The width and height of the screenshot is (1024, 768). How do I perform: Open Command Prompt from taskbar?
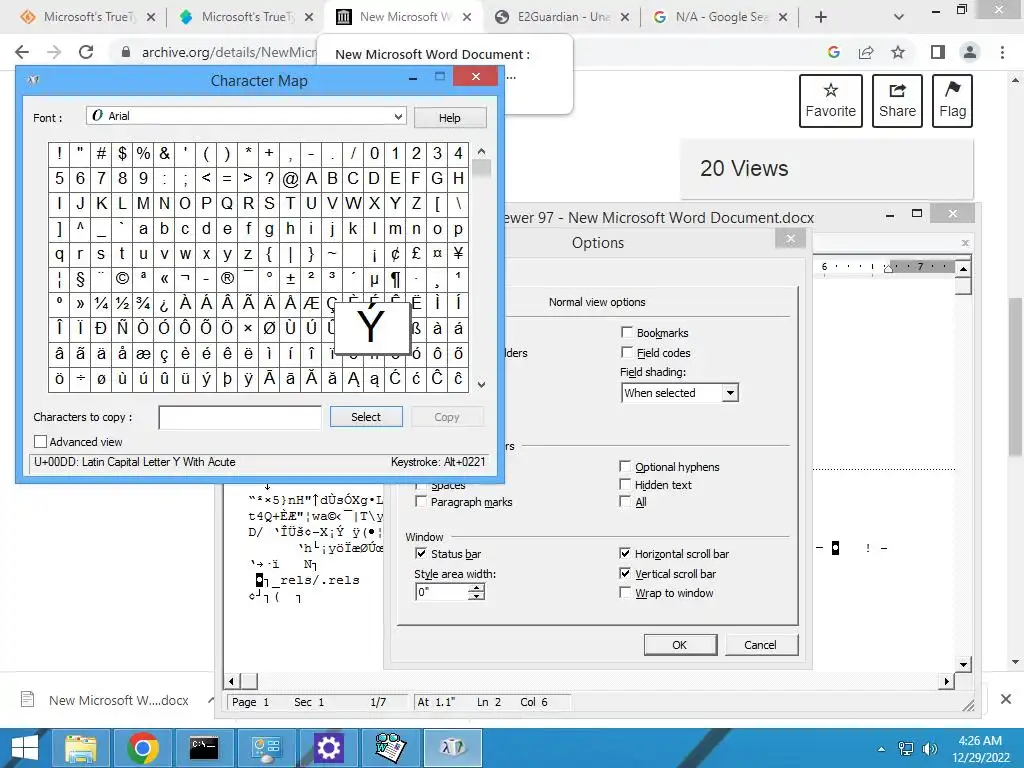204,748
